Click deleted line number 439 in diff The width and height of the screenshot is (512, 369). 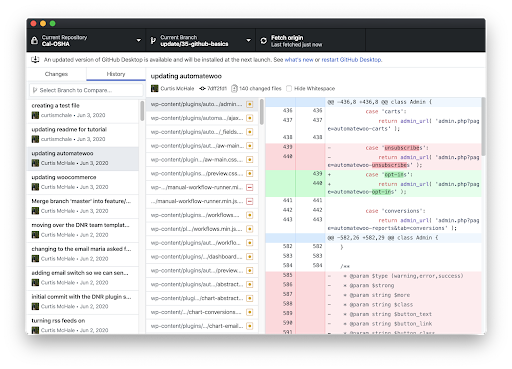[288, 147]
